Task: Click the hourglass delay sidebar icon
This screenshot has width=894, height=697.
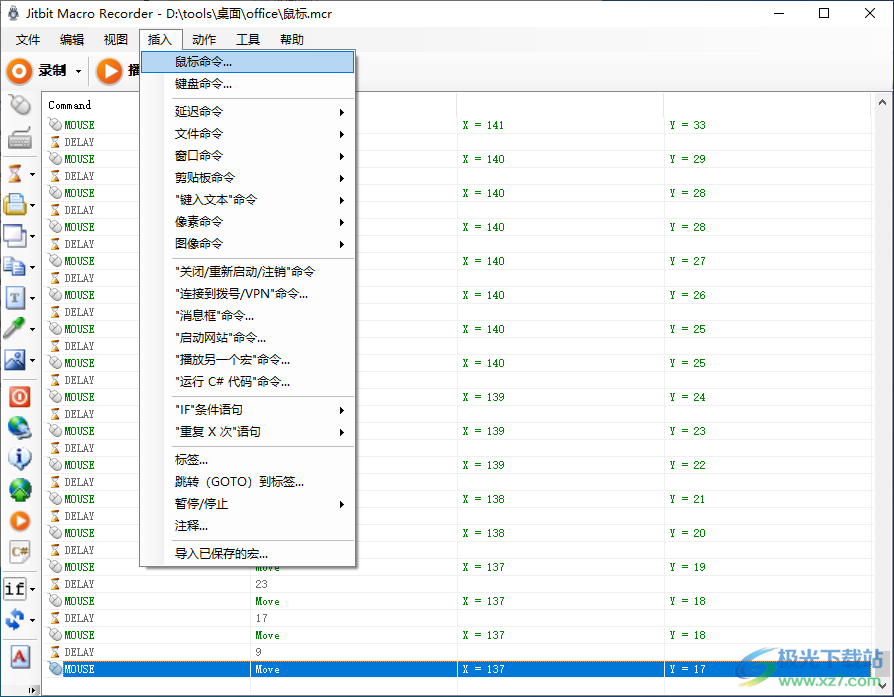Action: (x=15, y=173)
